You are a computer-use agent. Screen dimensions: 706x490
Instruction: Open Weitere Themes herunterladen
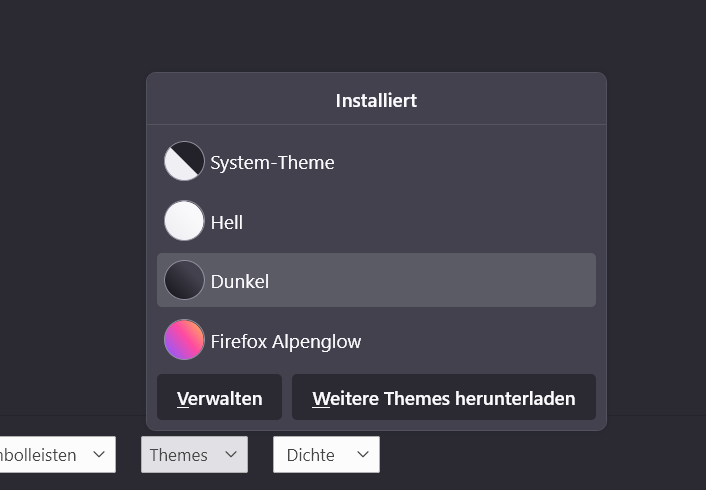coord(443,398)
